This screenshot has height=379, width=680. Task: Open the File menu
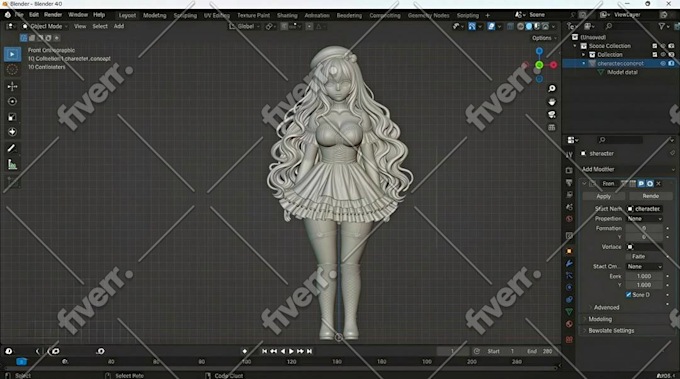click(20, 15)
